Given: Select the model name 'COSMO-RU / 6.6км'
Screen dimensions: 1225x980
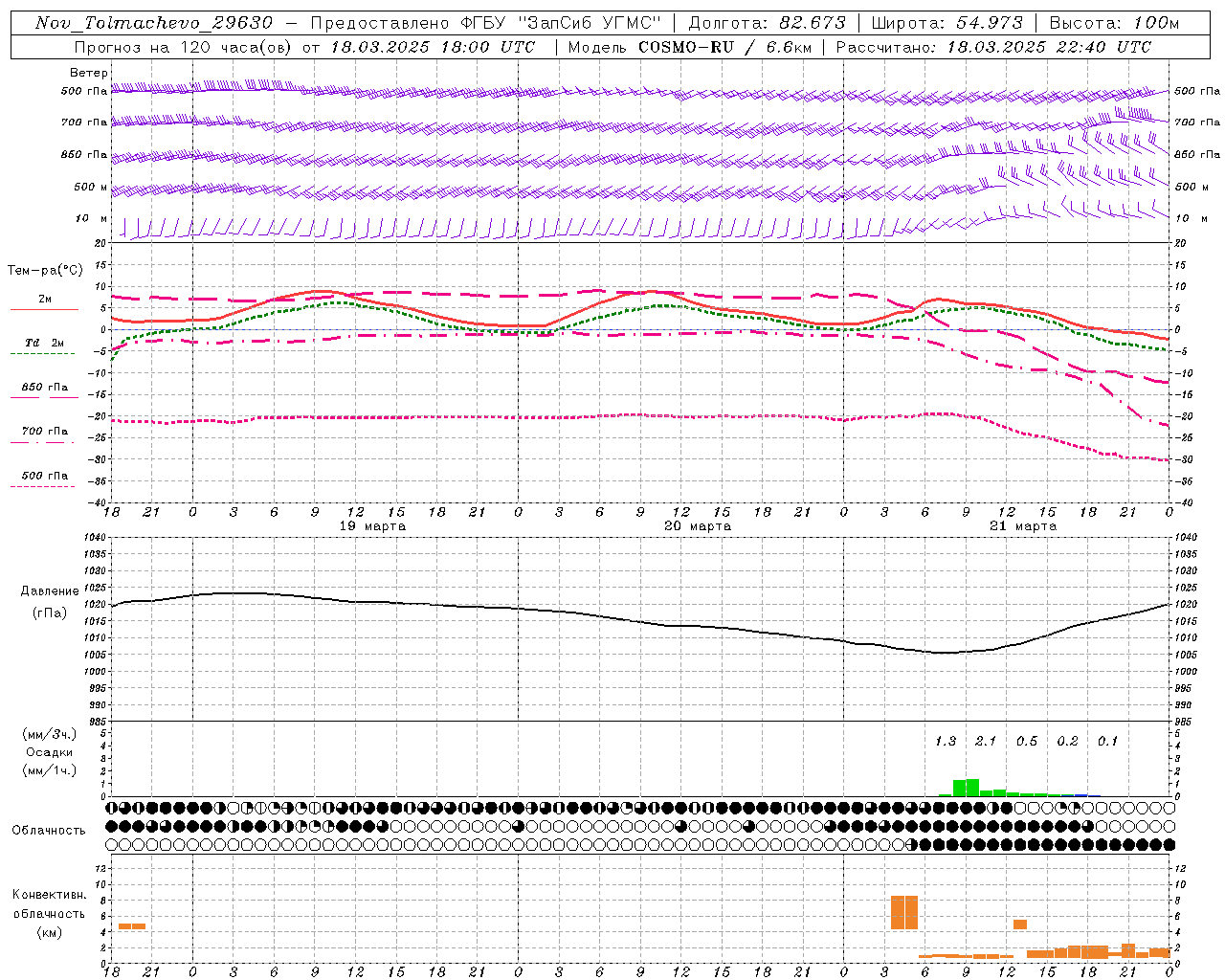Looking at the screenshot, I should 724,47.
